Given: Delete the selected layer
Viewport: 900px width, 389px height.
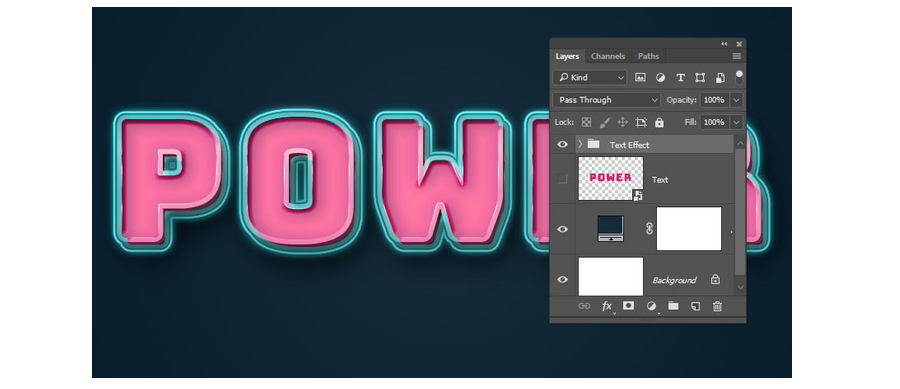Looking at the screenshot, I should click(x=717, y=306).
